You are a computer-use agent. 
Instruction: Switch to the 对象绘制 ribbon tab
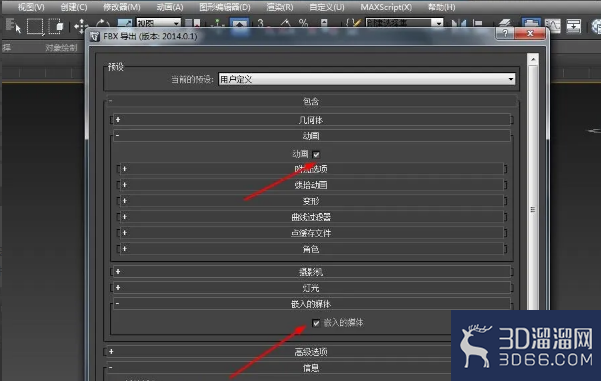tap(61, 48)
